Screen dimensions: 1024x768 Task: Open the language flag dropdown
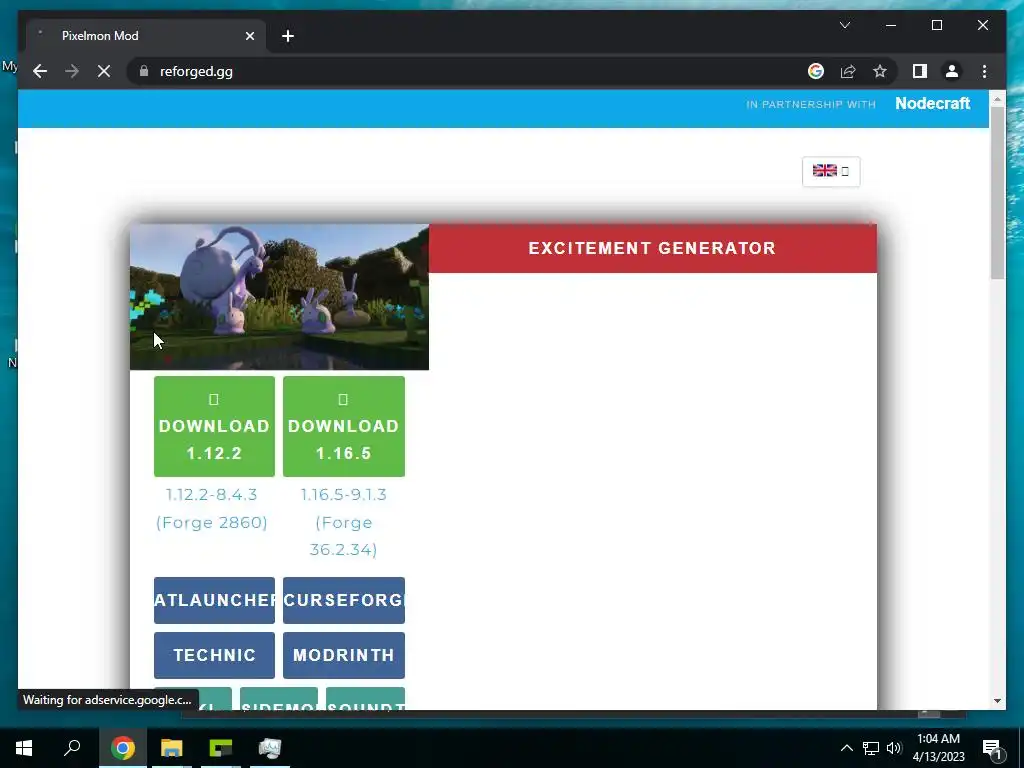[831, 171]
